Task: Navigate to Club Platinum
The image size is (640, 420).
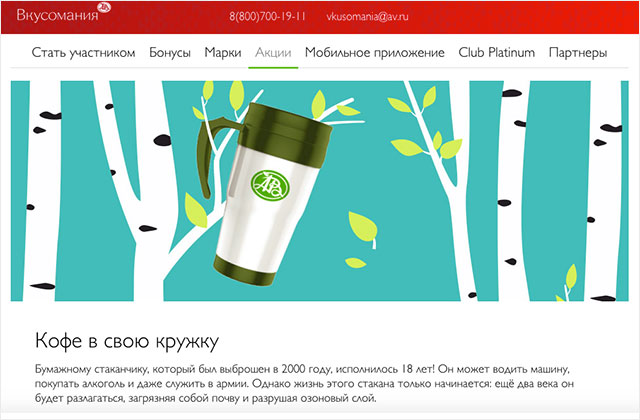Action: click(x=496, y=53)
